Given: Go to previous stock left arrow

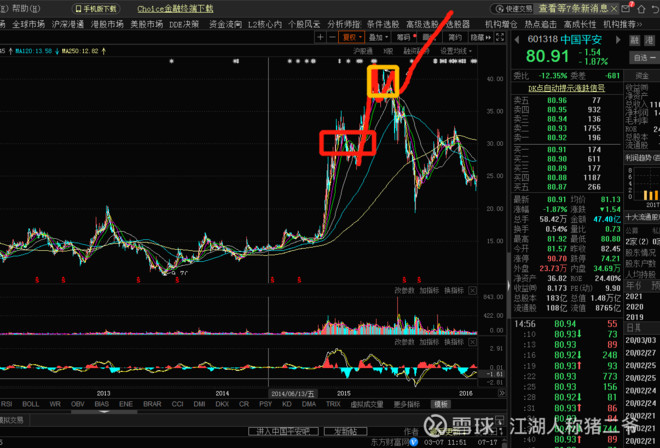Looking at the screenshot, I should [517, 40].
